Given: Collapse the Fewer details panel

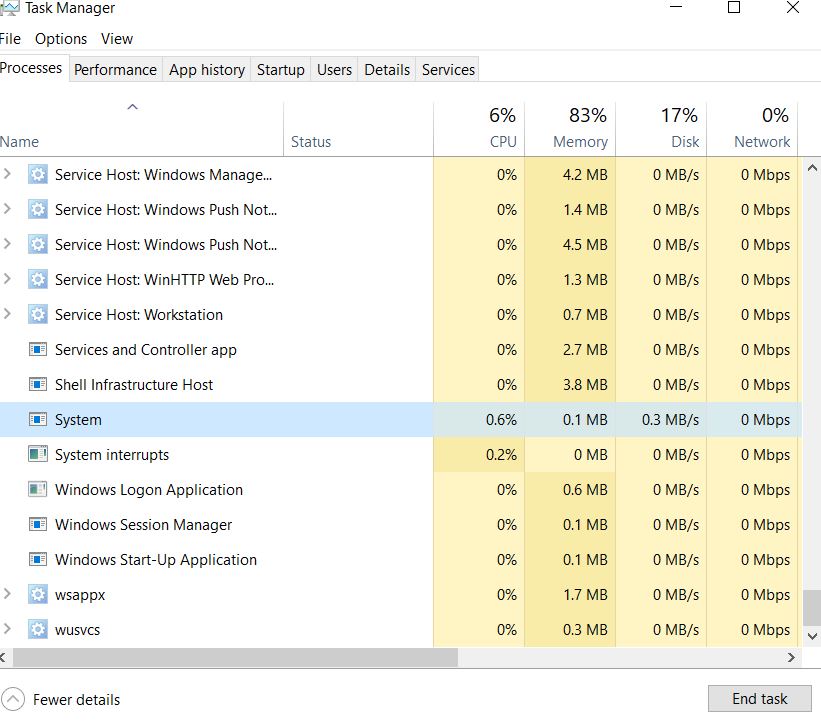Looking at the screenshot, I should [x=13, y=699].
